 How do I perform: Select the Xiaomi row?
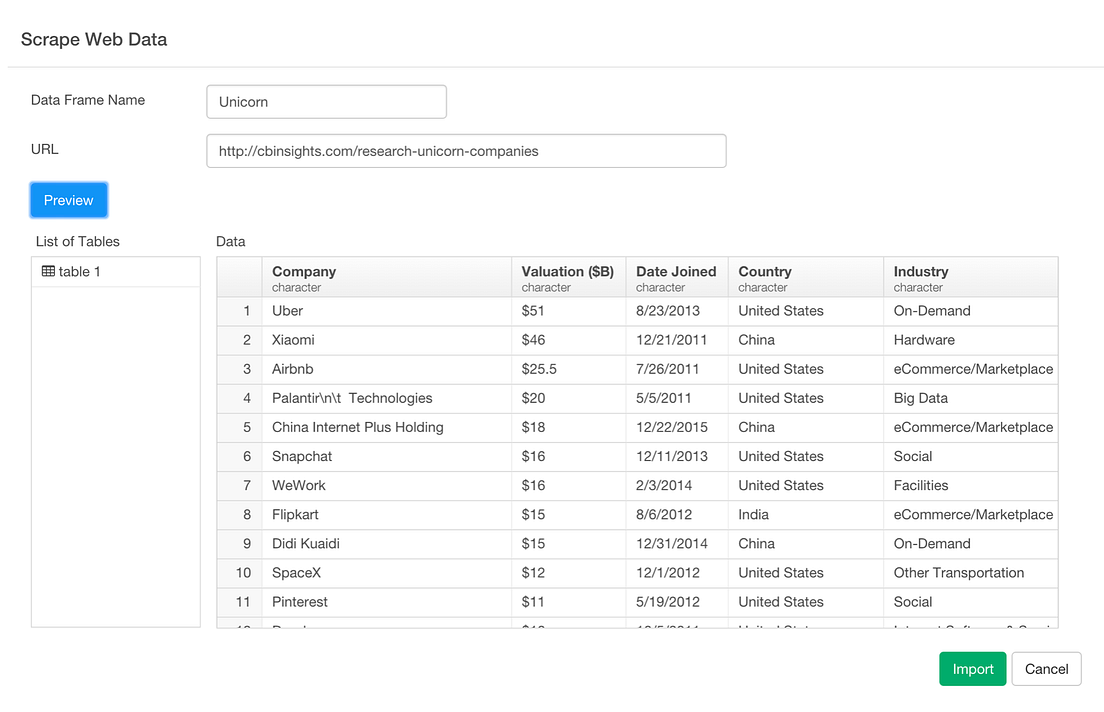click(x=400, y=340)
